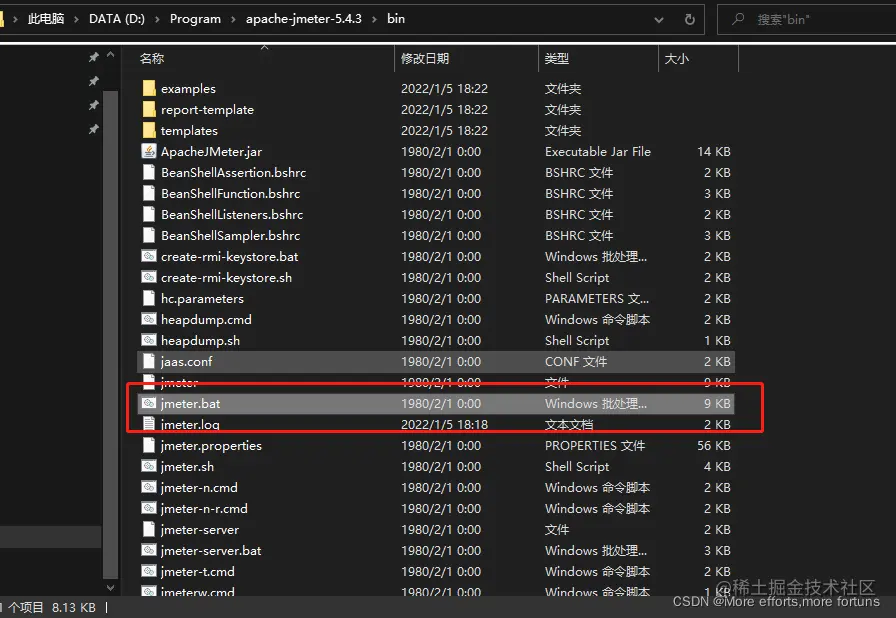Image resolution: width=896 pixels, height=618 pixels.
Task: Select the file name jmeter.properties
Action: click(x=211, y=446)
